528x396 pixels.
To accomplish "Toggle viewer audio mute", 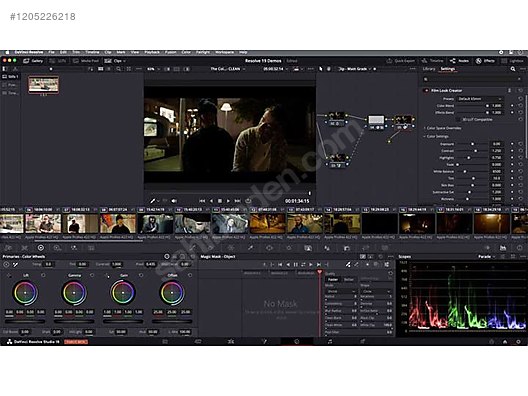I will 174,201.
